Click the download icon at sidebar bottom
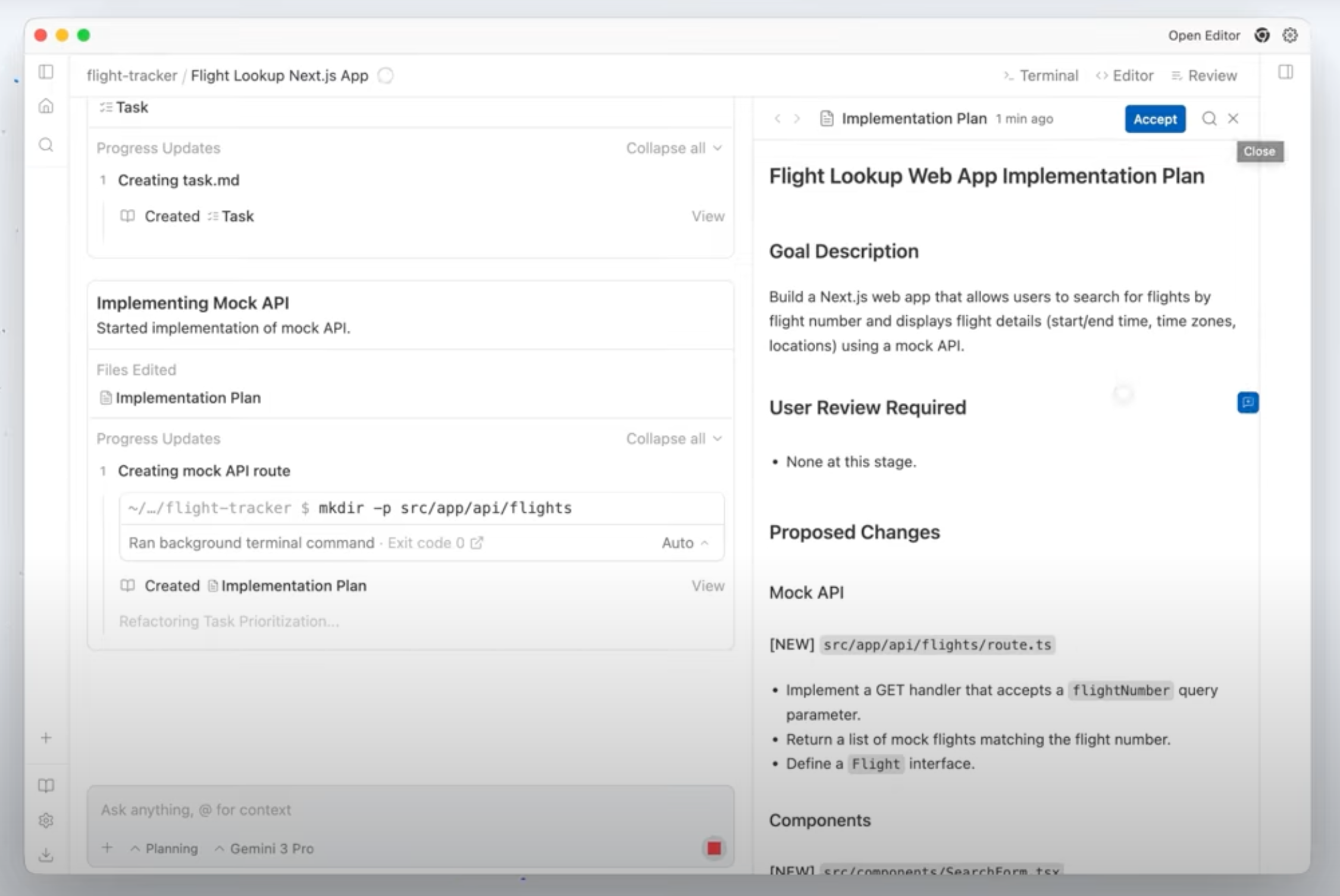This screenshot has width=1340, height=896. coord(46,856)
